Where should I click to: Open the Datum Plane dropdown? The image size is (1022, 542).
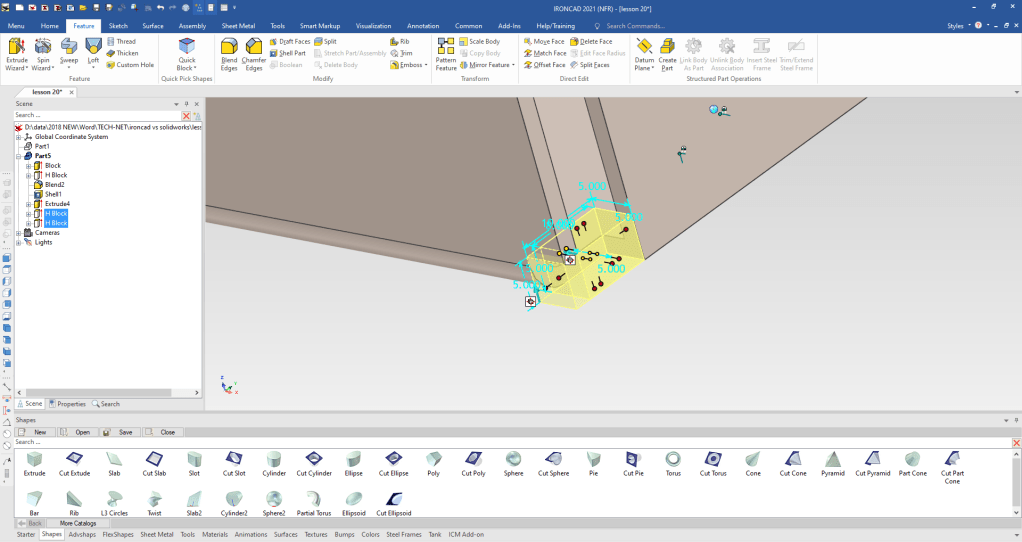click(644, 68)
